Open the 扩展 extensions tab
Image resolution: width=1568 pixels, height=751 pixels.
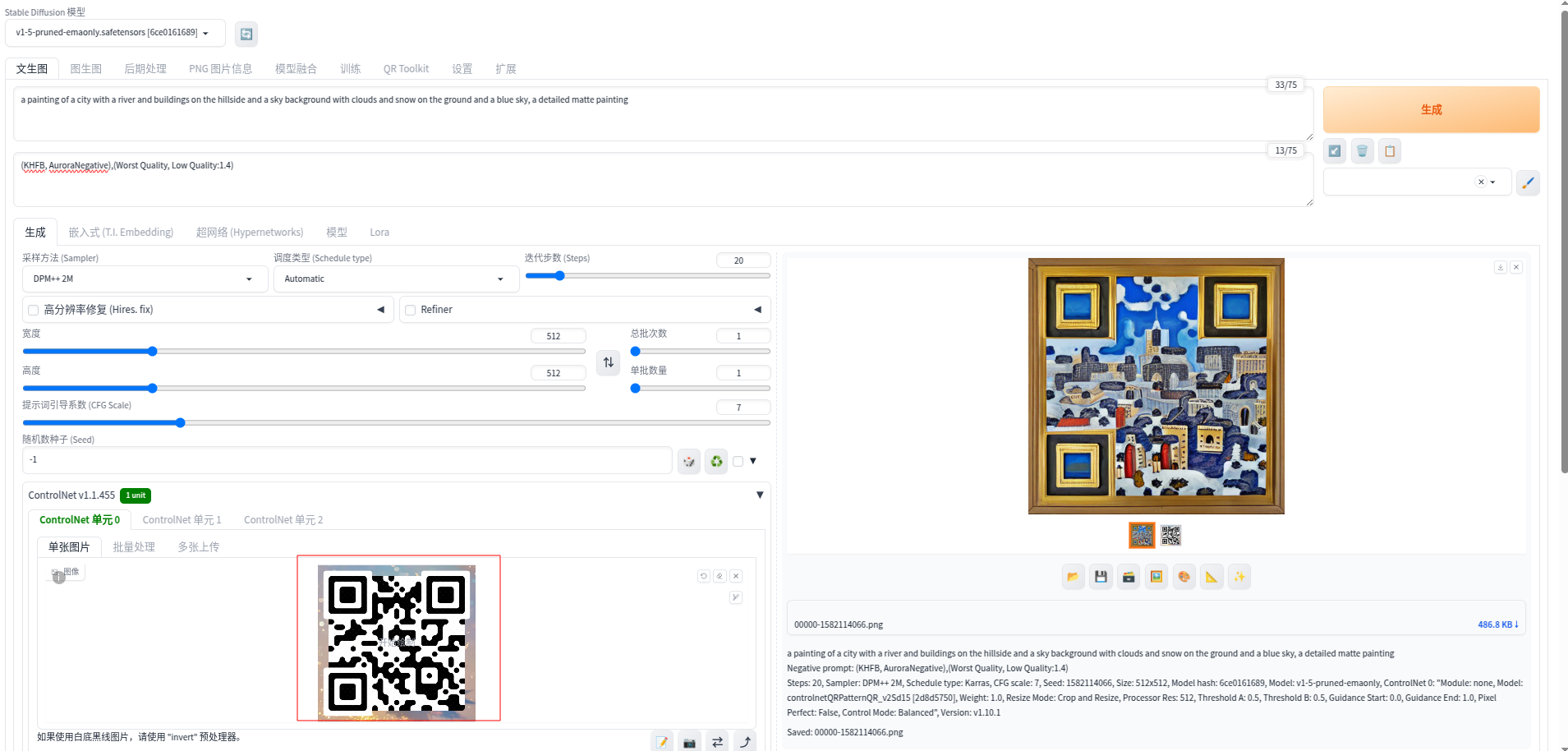pyautogui.click(x=506, y=69)
